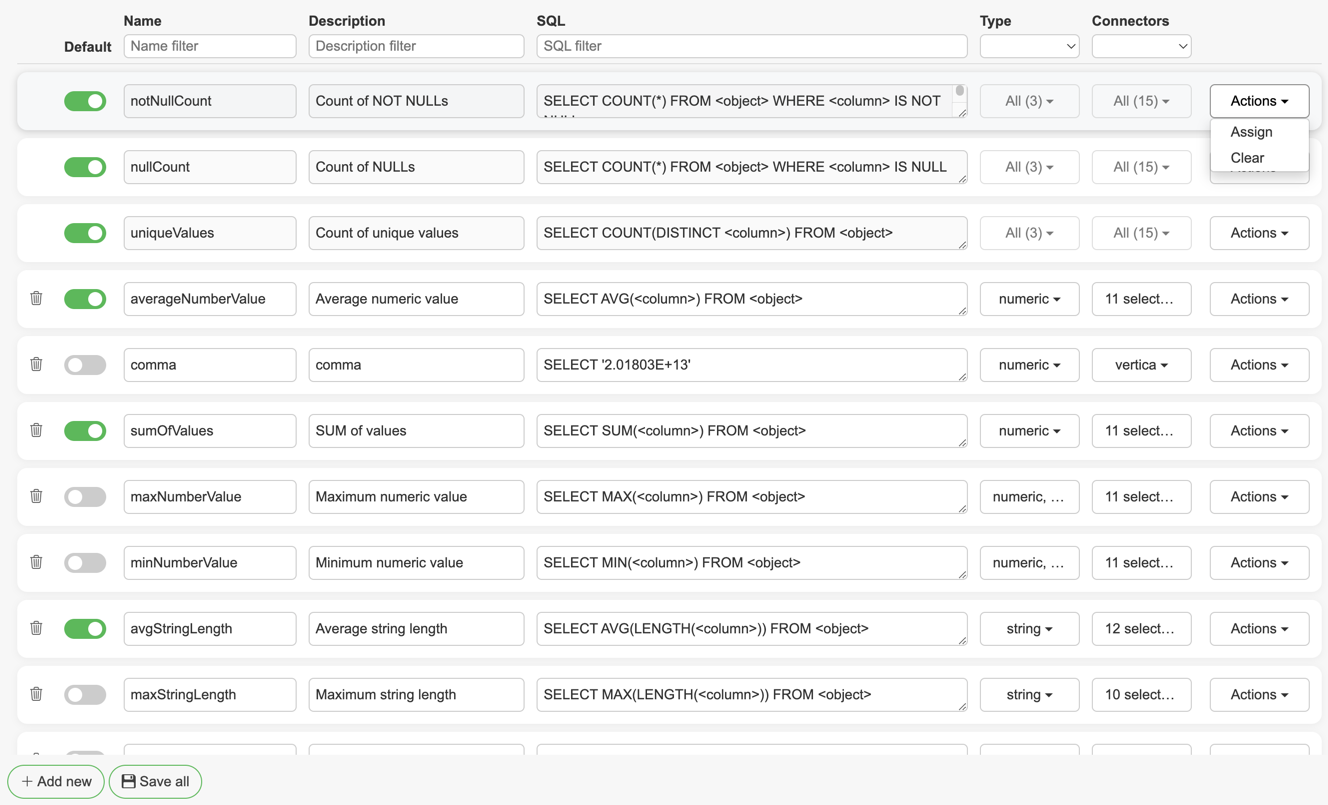This screenshot has width=1328, height=805.
Task: Delete the averageNumberValue row via trash icon
Action: click(x=36, y=298)
